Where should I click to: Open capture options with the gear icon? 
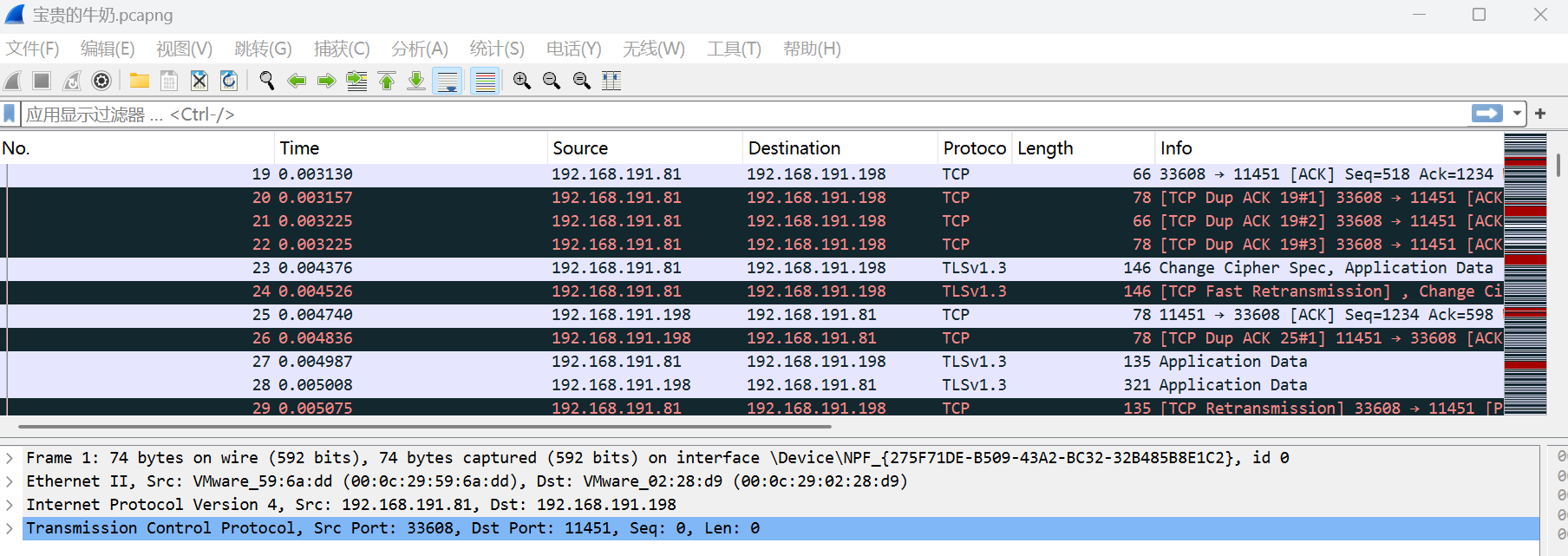point(101,81)
